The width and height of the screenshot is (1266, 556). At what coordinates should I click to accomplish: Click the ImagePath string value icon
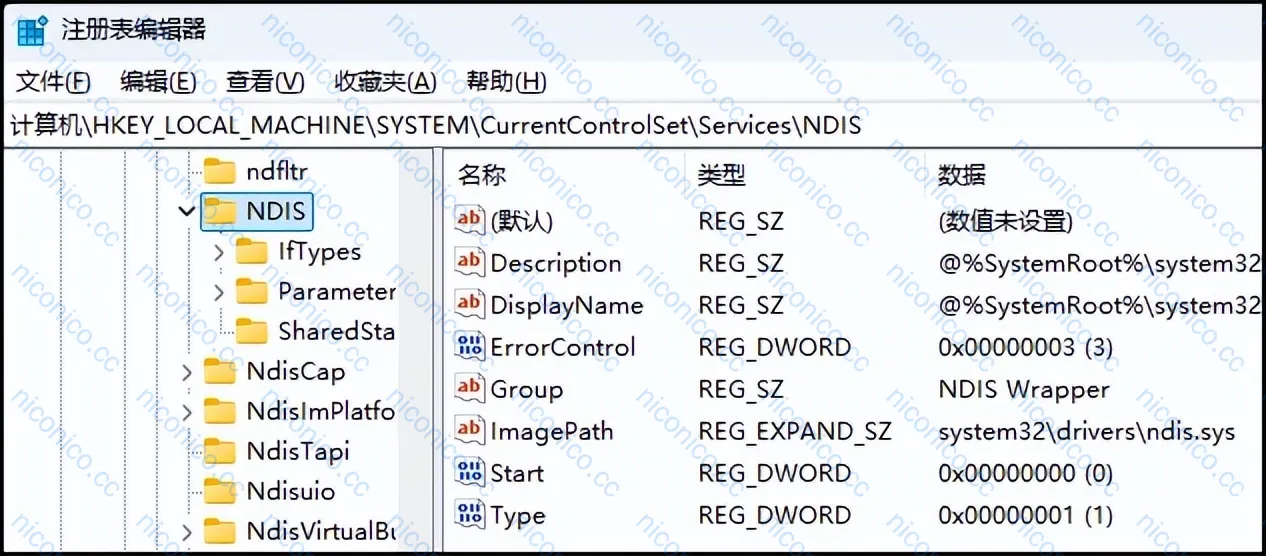pyautogui.click(x=469, y=431)
